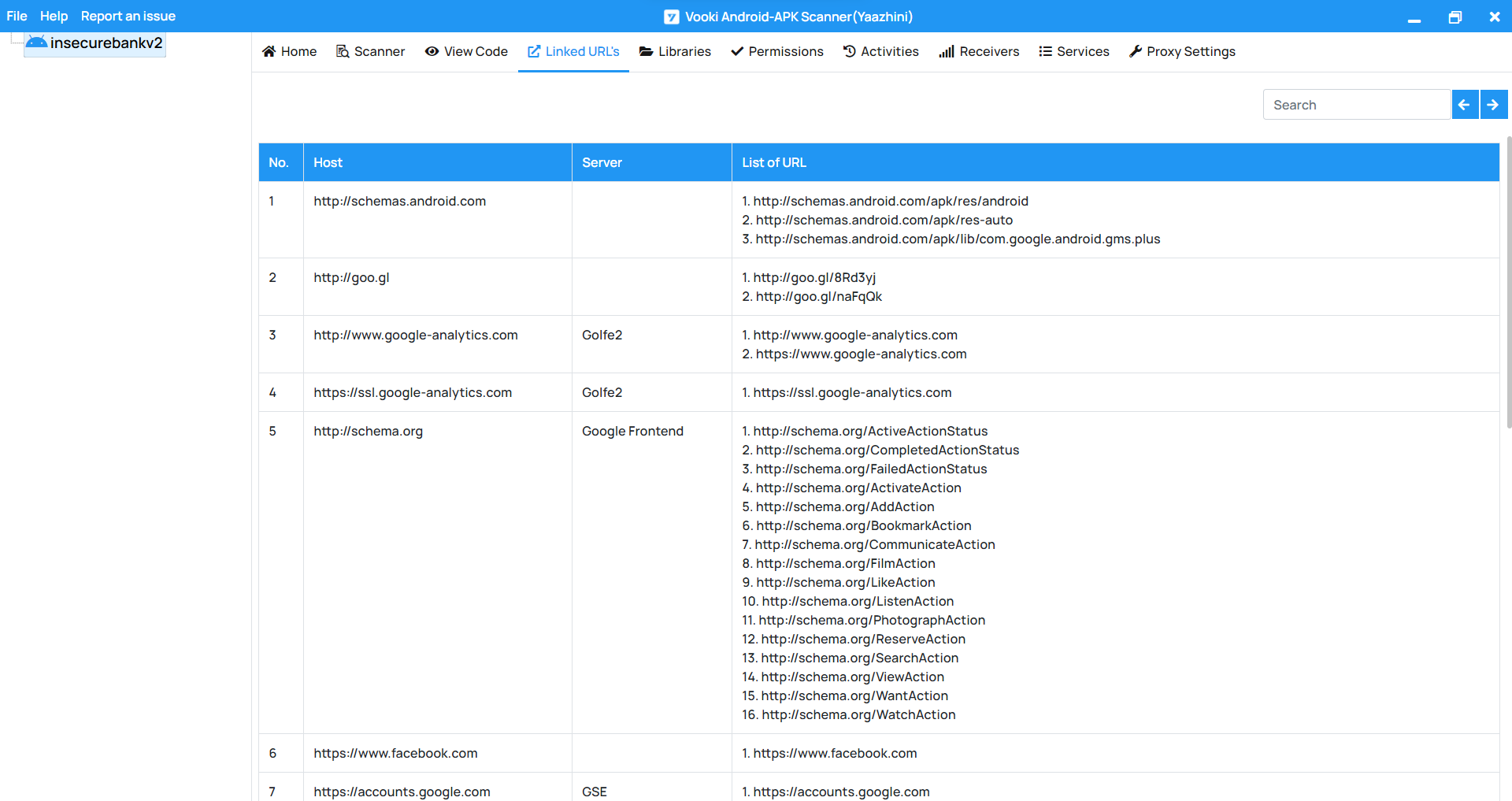Click the Permissions checkmark icon
This screenshot has height=801, width=1512.
pos(737,51)
